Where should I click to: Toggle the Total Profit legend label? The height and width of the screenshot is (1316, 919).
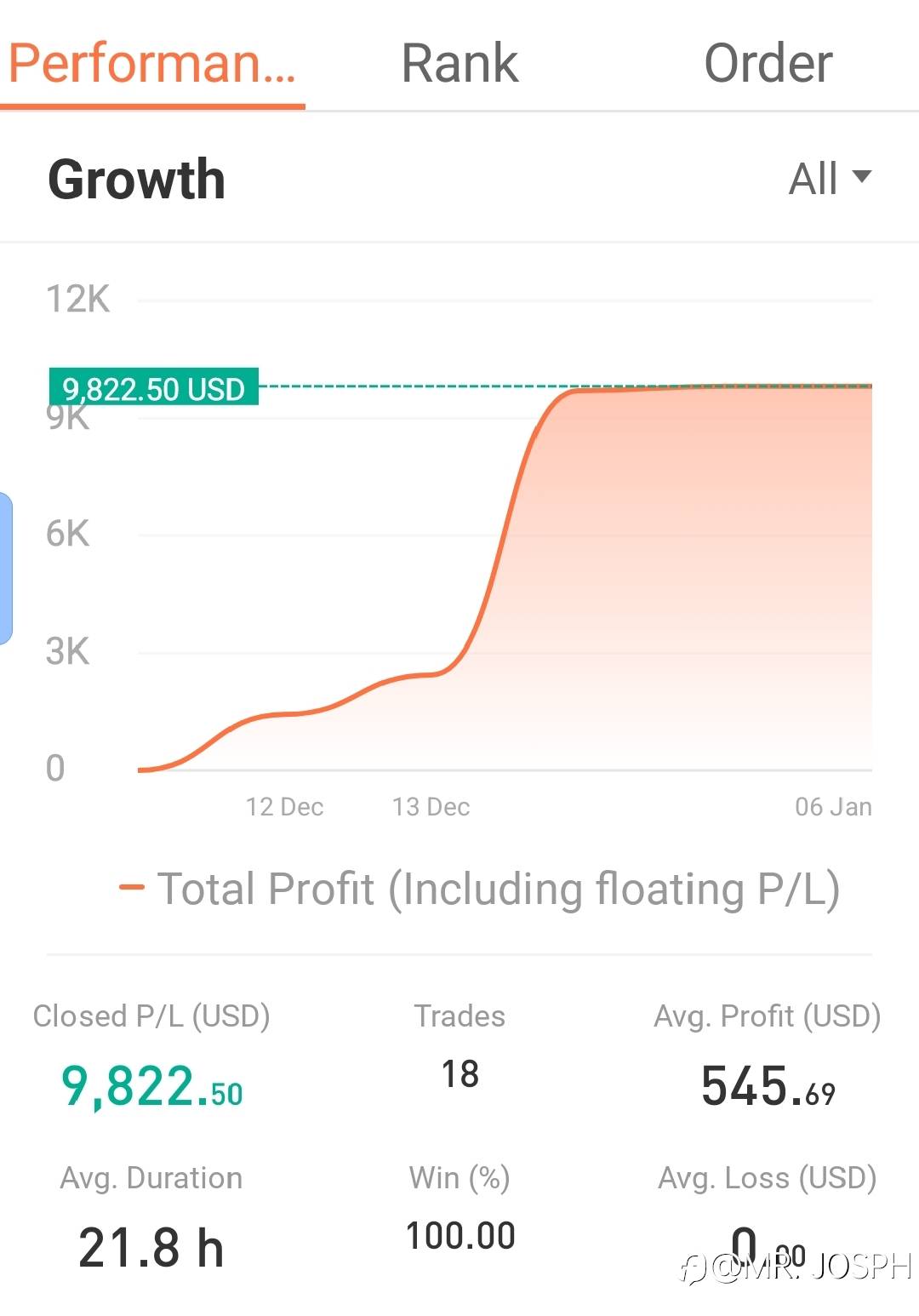point(499,890)
